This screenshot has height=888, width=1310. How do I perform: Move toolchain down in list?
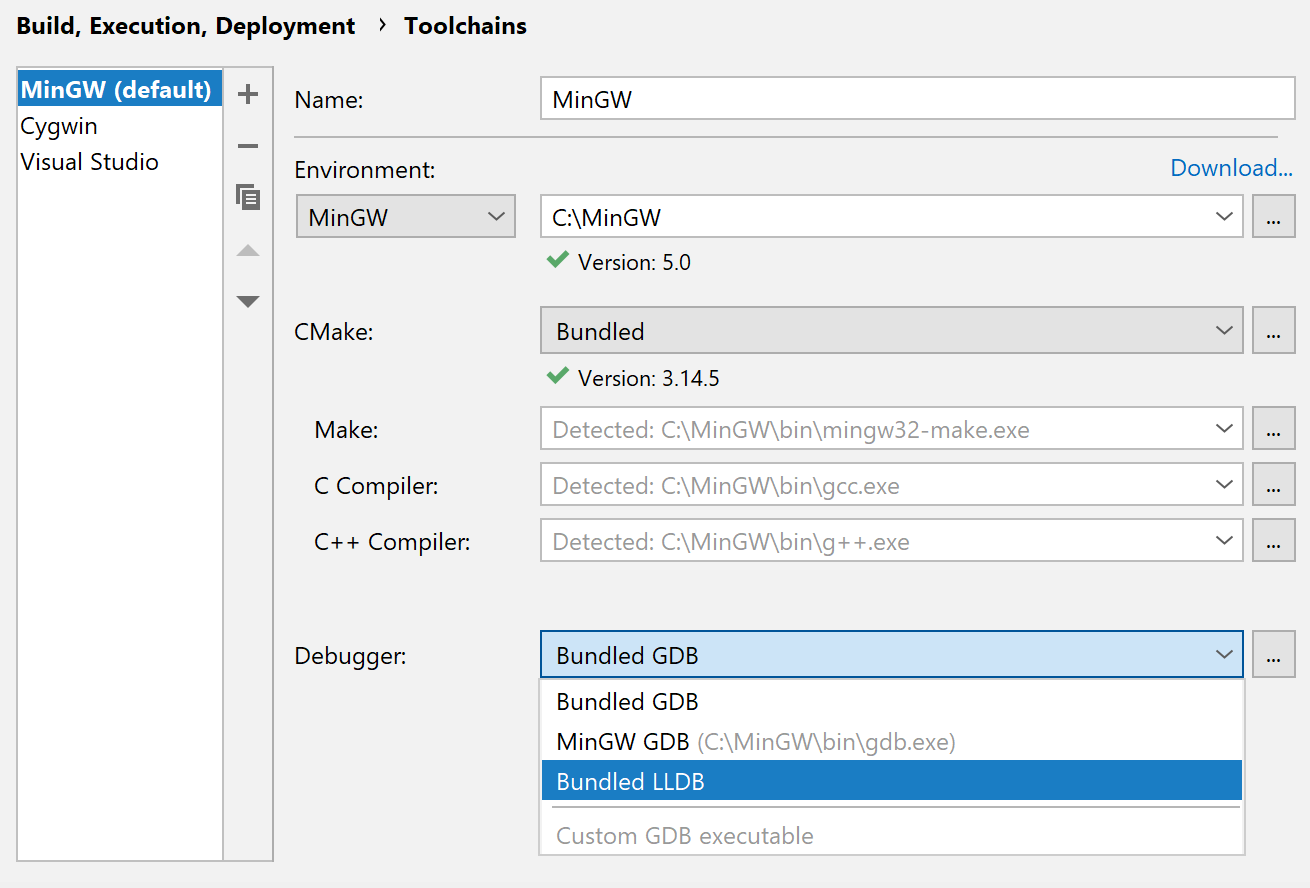[x=247, y=301]
